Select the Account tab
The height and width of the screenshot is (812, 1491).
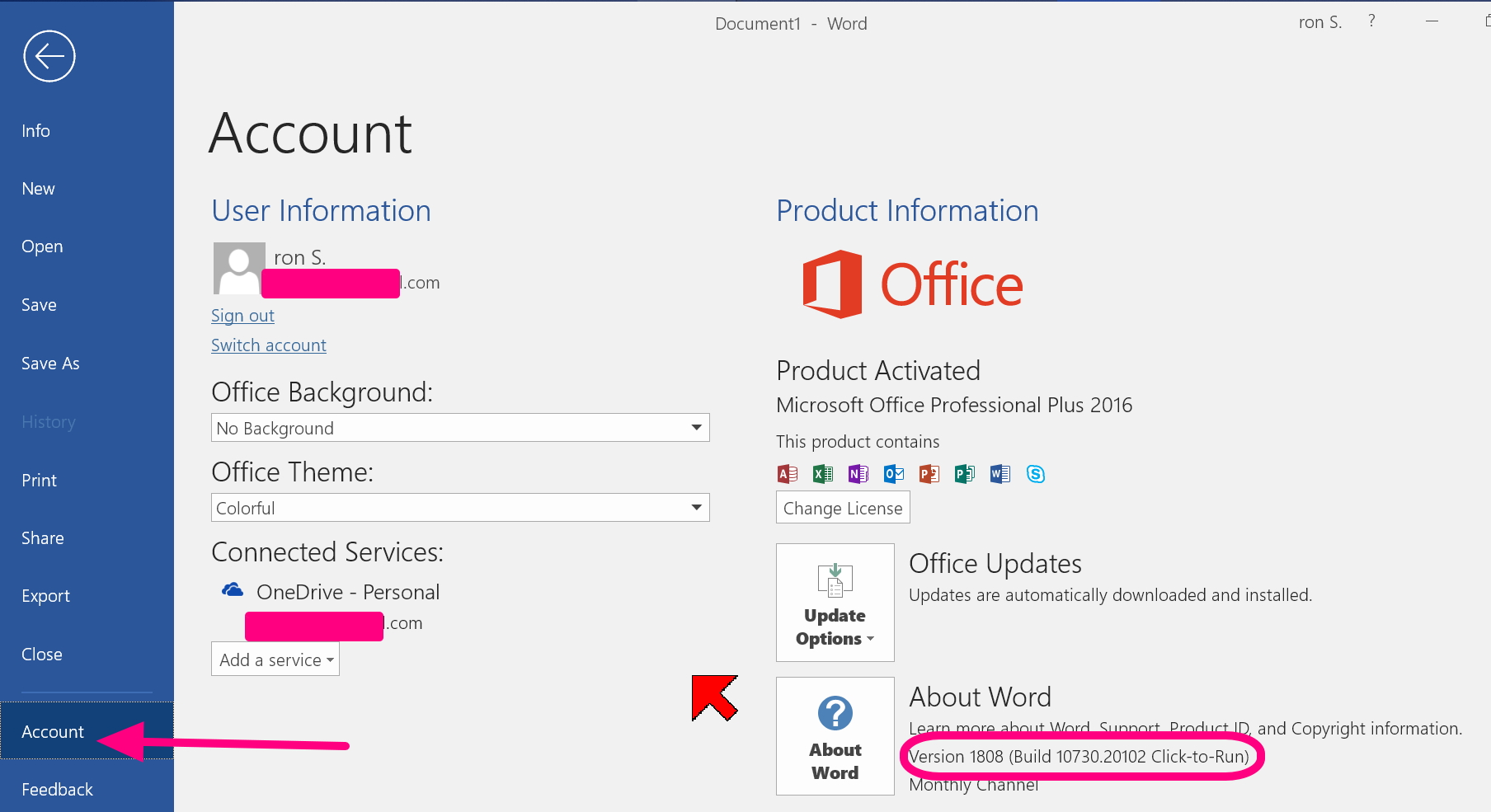(x=87, y=731)
